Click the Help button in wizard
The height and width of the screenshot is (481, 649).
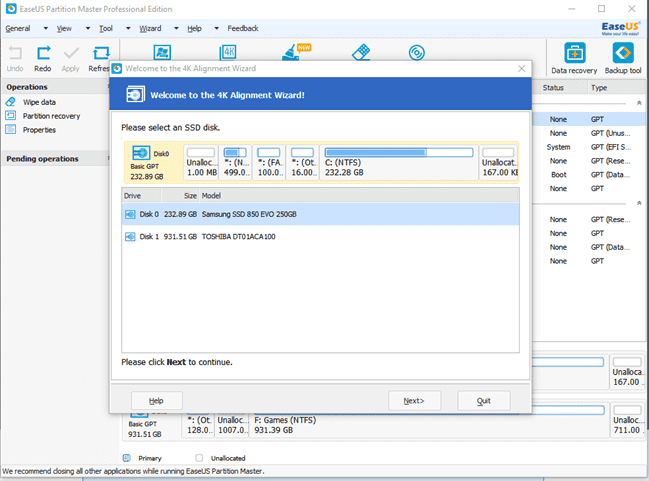click(x=156, y=401)
